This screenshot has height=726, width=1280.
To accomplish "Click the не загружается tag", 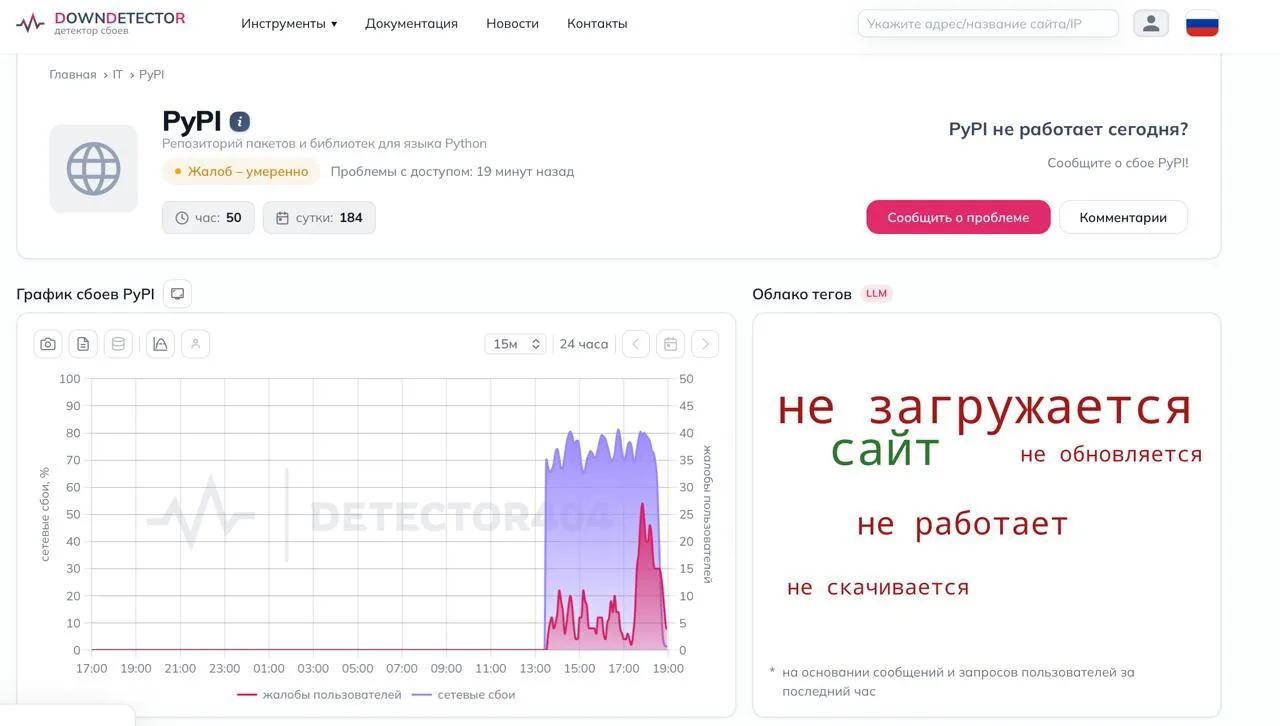I will pyautogui.click(x=984, y=407).
